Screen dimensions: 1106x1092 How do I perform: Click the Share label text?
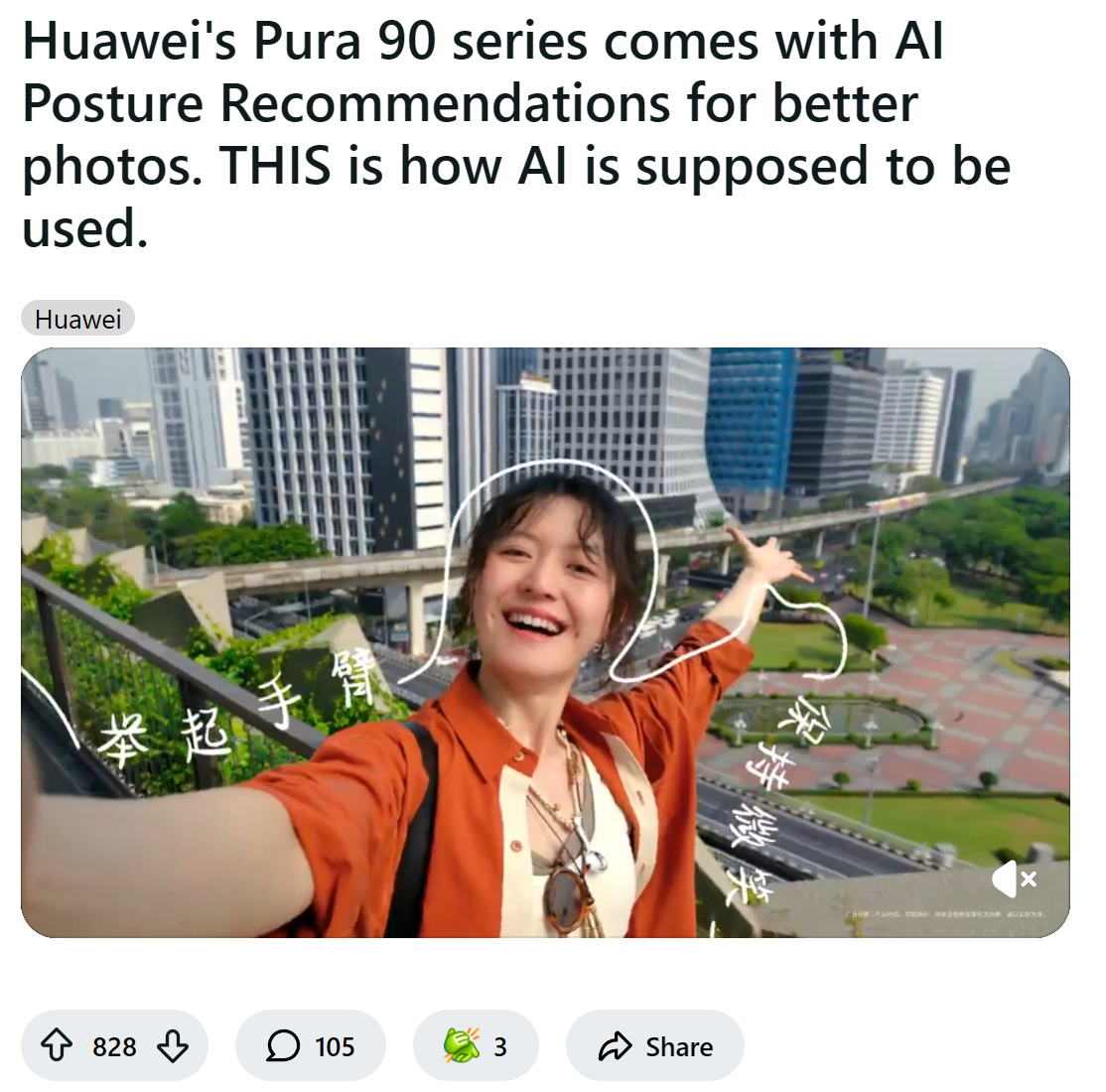click(679, 1047)
